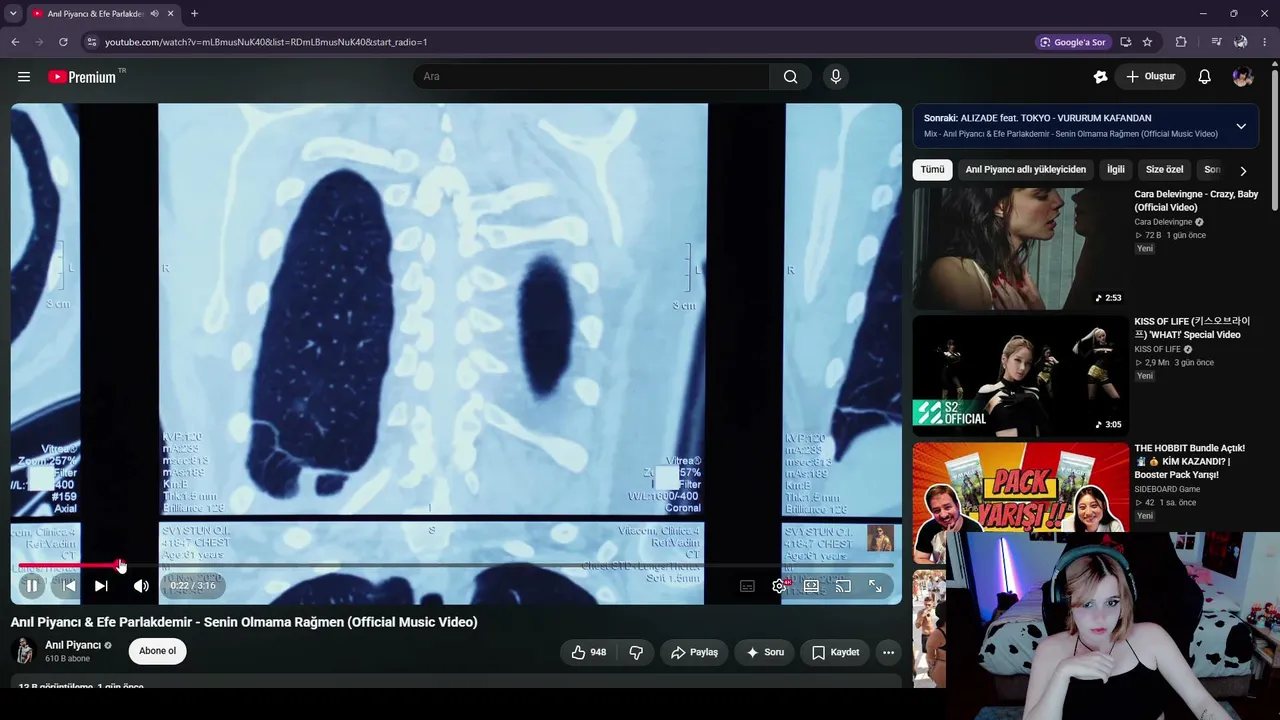Open the notifications bell

click(1205, 77)
